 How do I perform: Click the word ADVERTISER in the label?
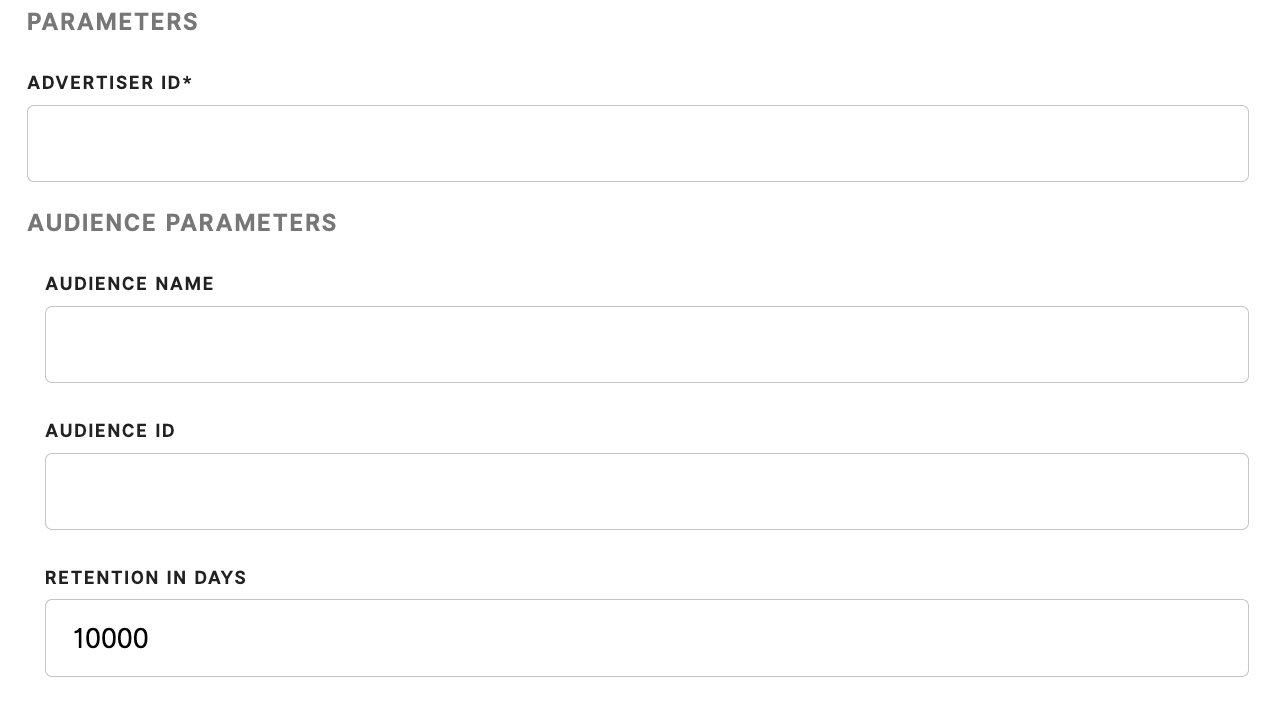(x=90, y=83)
